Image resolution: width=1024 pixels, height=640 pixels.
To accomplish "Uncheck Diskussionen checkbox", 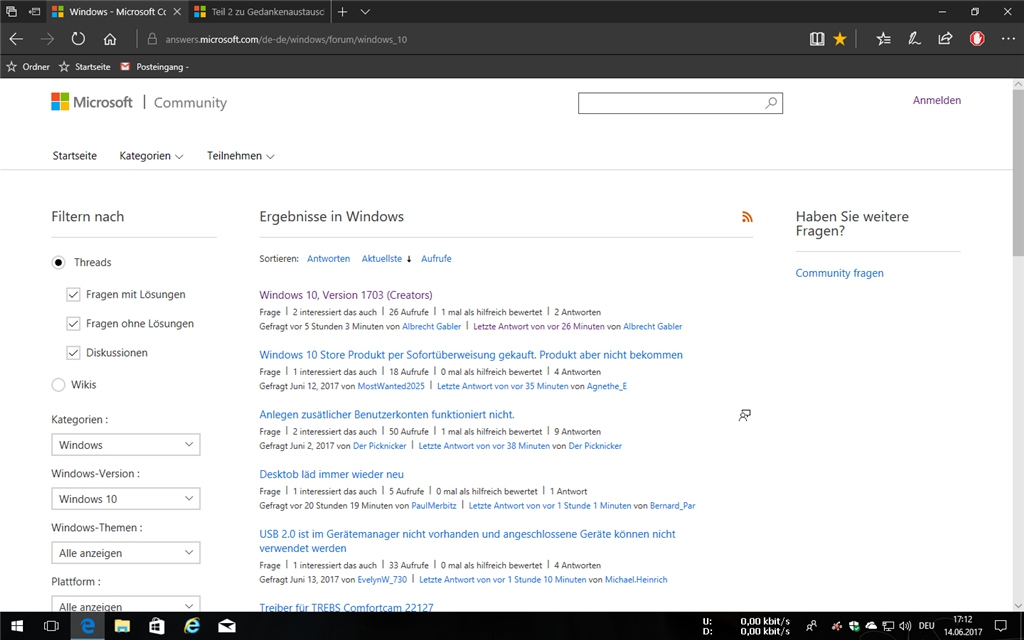I will tap(73, 353).
